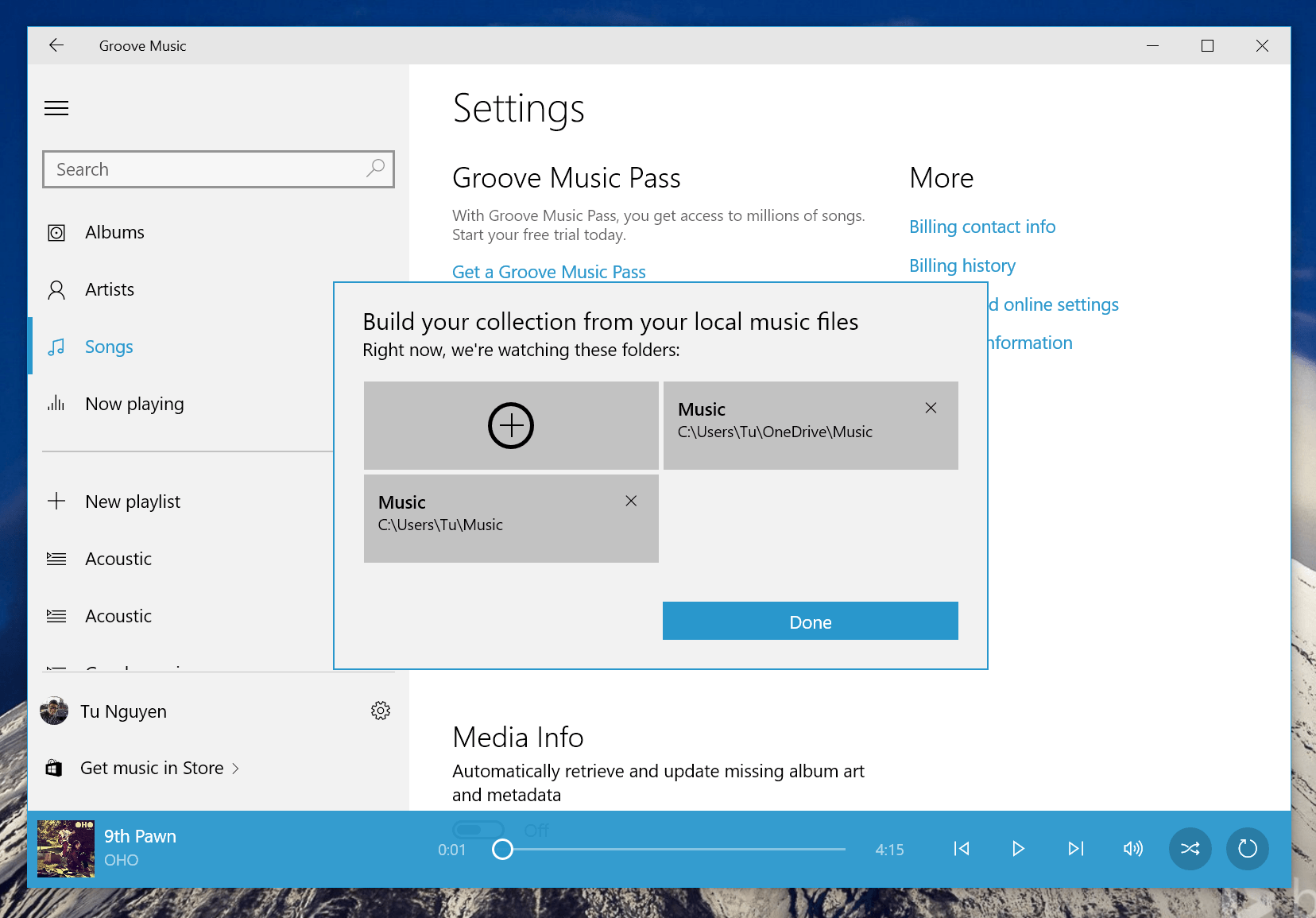The width and height of the screenshot is (1316, 918).
Task: Play the current song
Action: pyautogui.click(x=1018, y=849)
